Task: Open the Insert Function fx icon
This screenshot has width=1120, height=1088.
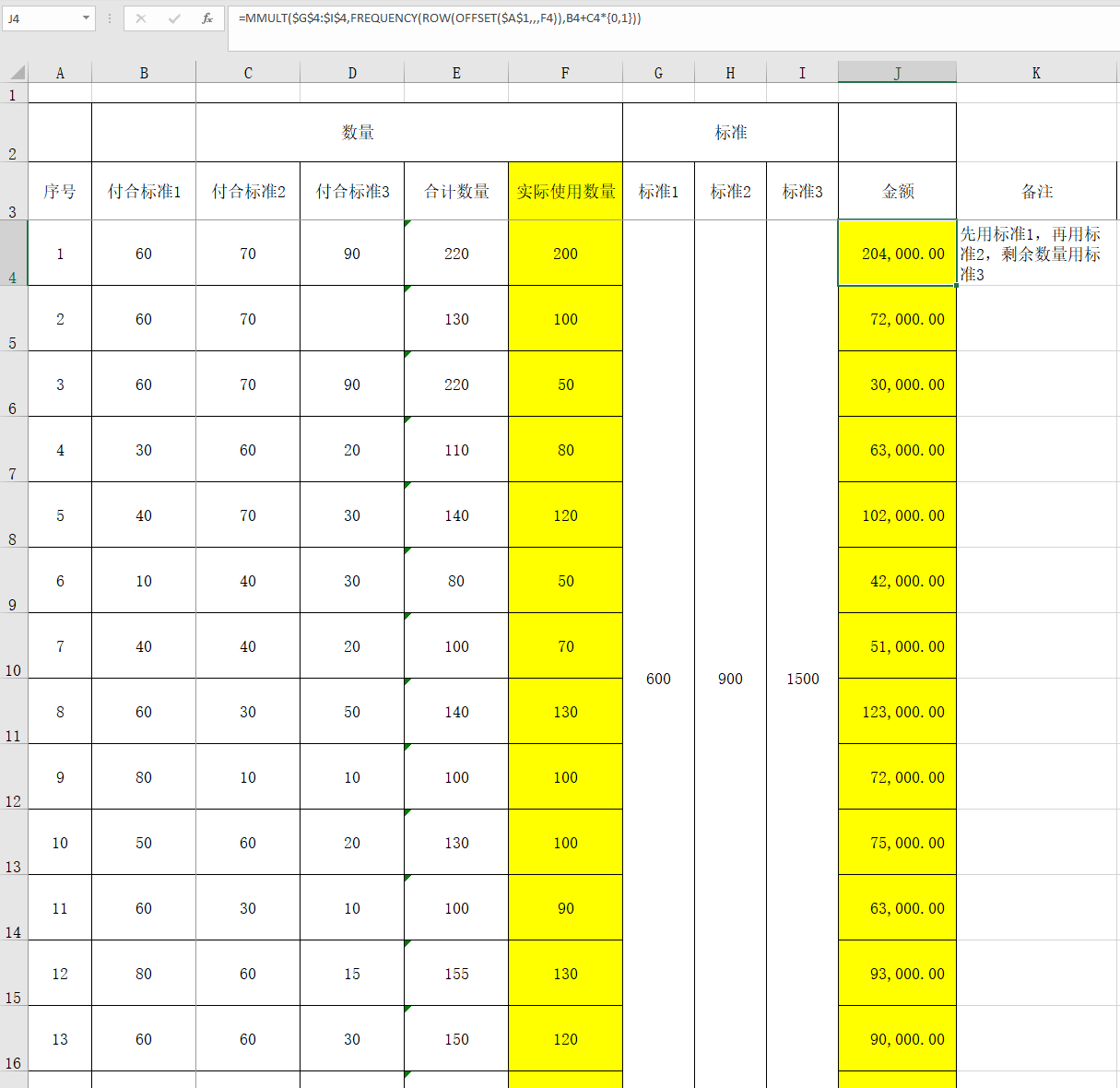Action: [207, 18]
